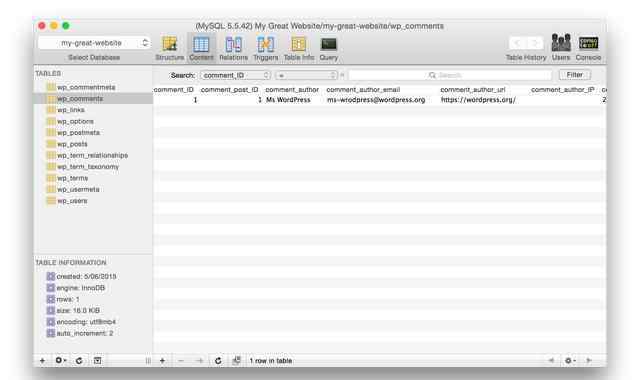This screenshot has width=640, height=380.
Task: Open the Structure view
Action: [169, 49]
